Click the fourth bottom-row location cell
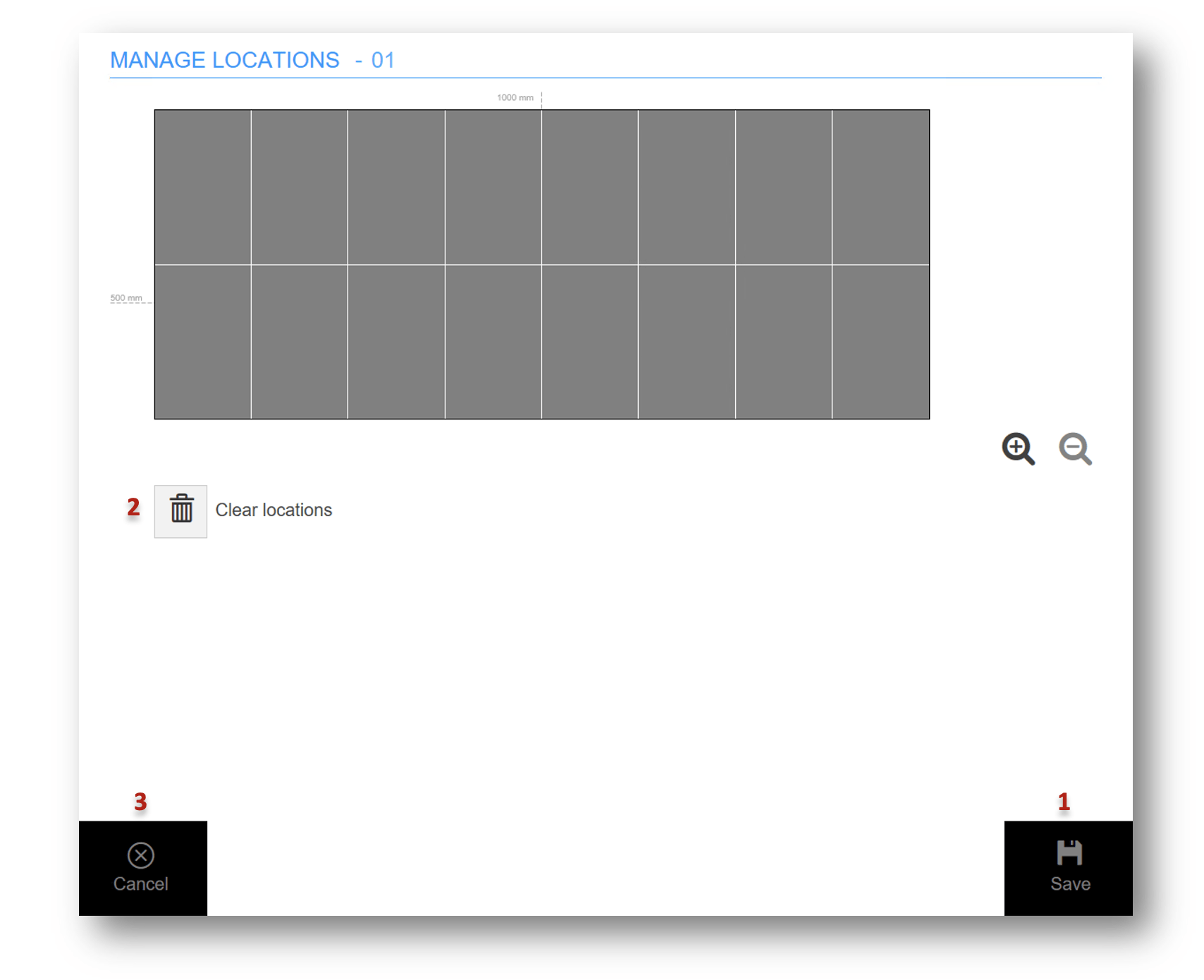 pos(493,342)
